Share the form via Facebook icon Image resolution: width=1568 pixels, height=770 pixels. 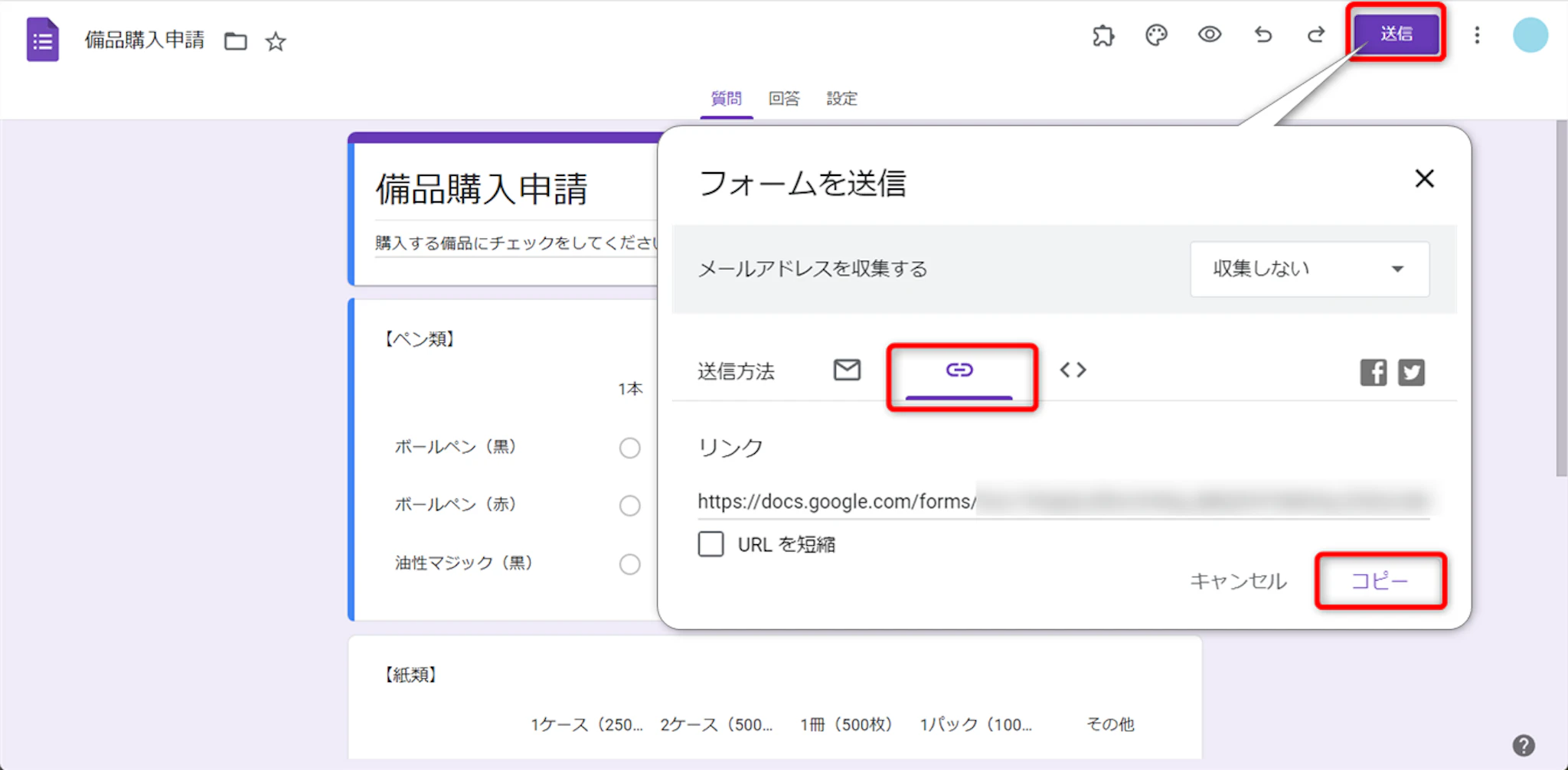pyautogui.click(x=1373, y=373)
